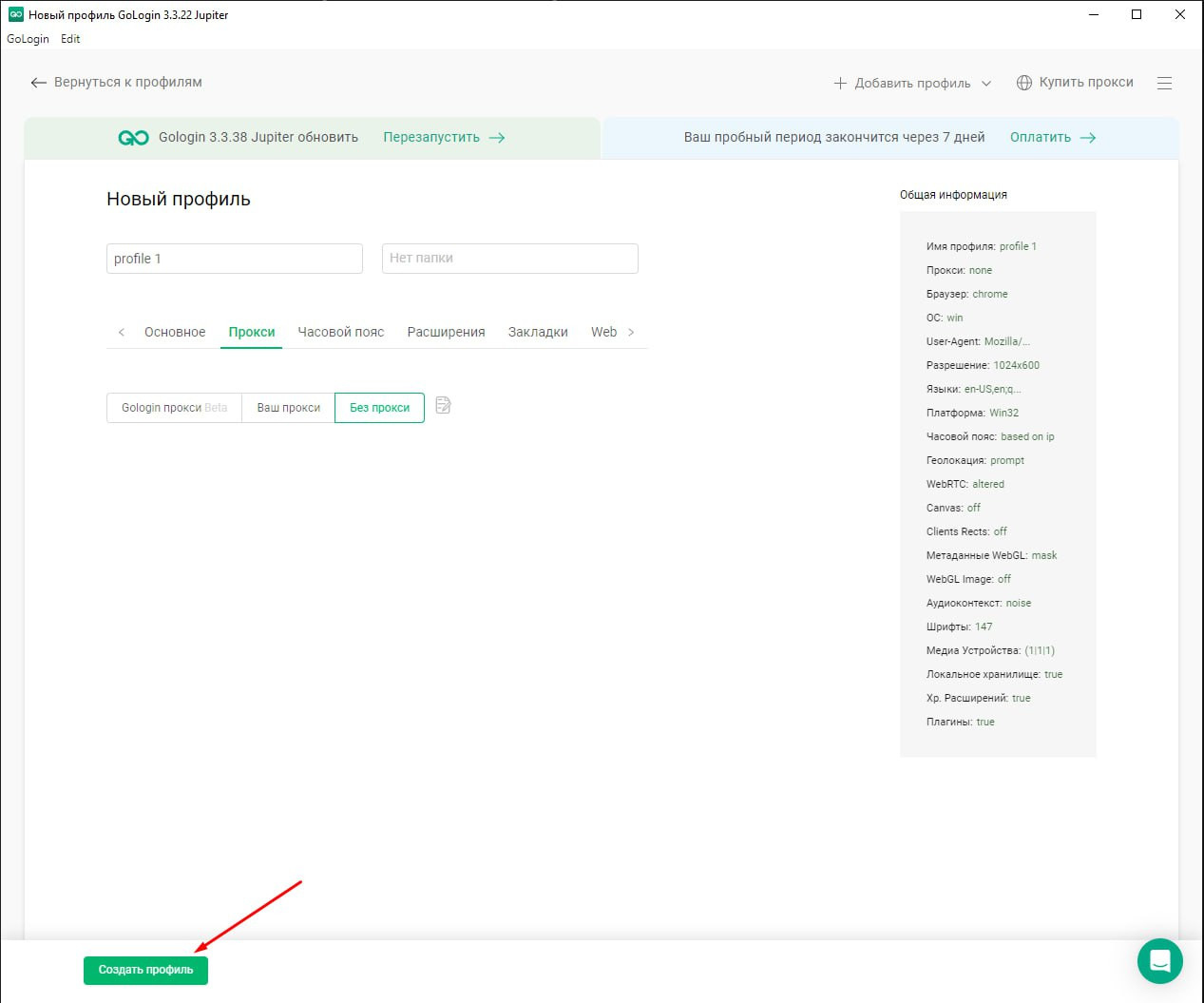Click the Canvas: off row
This screenshot has width=1204, height=1003.
point(953,508)
